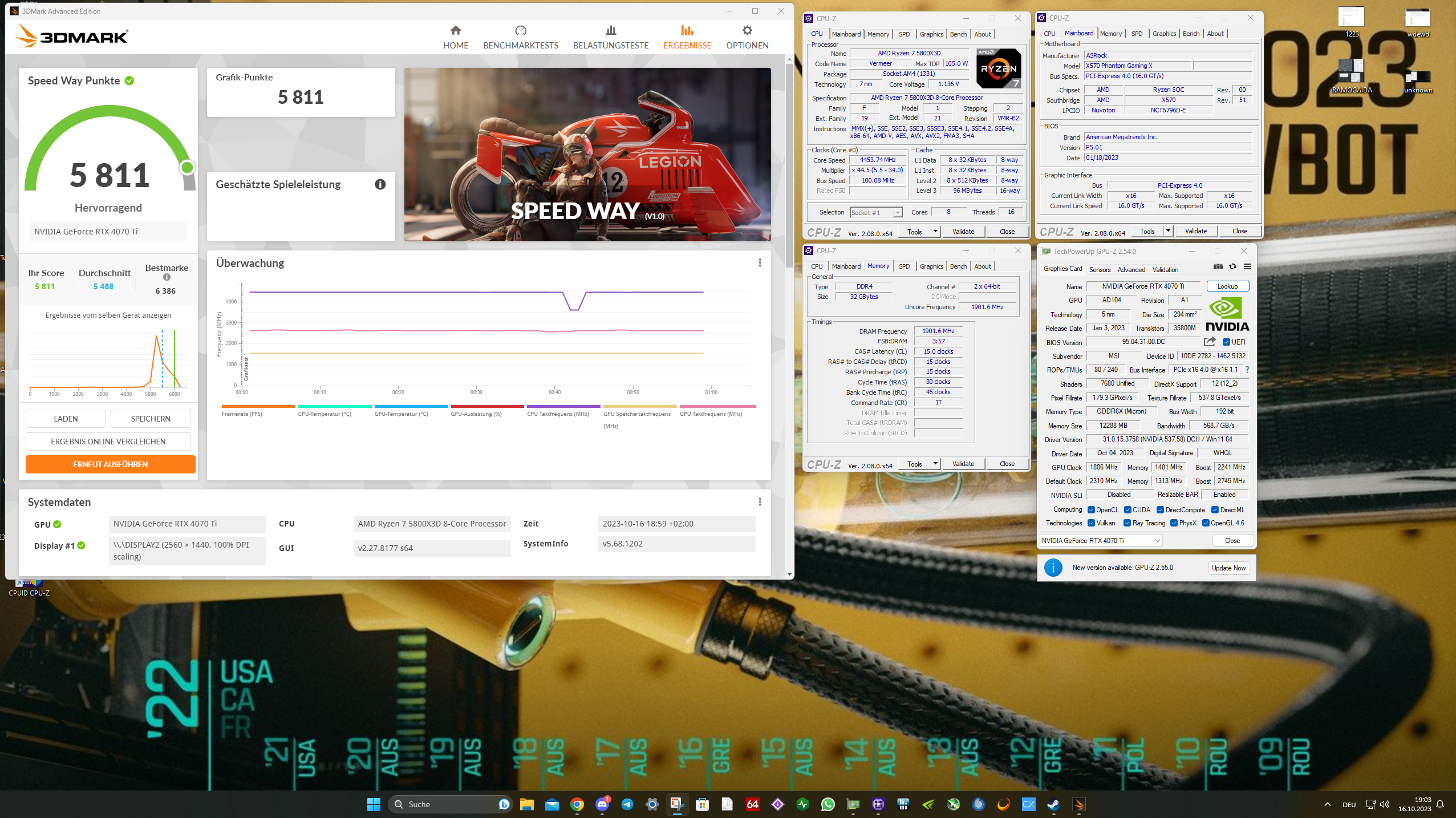
Task: Select the CPUID CPU-Z desktop shortcut
Action: (x=29, y=588)
